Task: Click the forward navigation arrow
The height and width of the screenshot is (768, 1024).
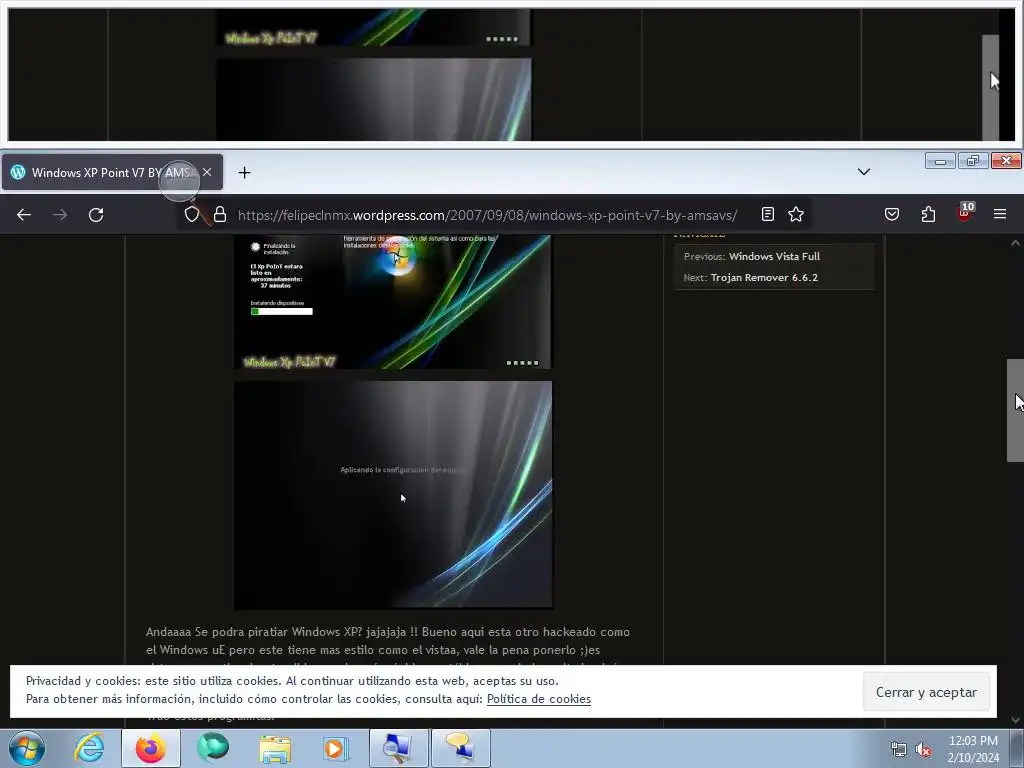Action: click(60, 215)
